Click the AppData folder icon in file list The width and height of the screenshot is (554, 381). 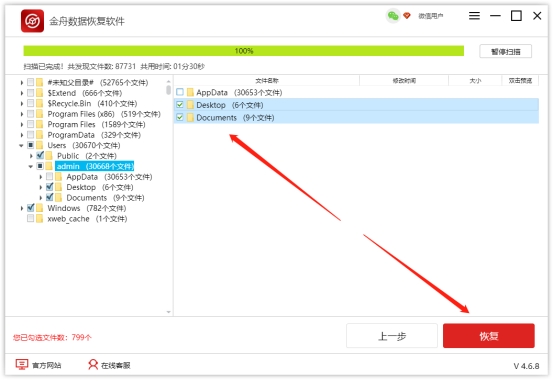[x=190, y=93]
